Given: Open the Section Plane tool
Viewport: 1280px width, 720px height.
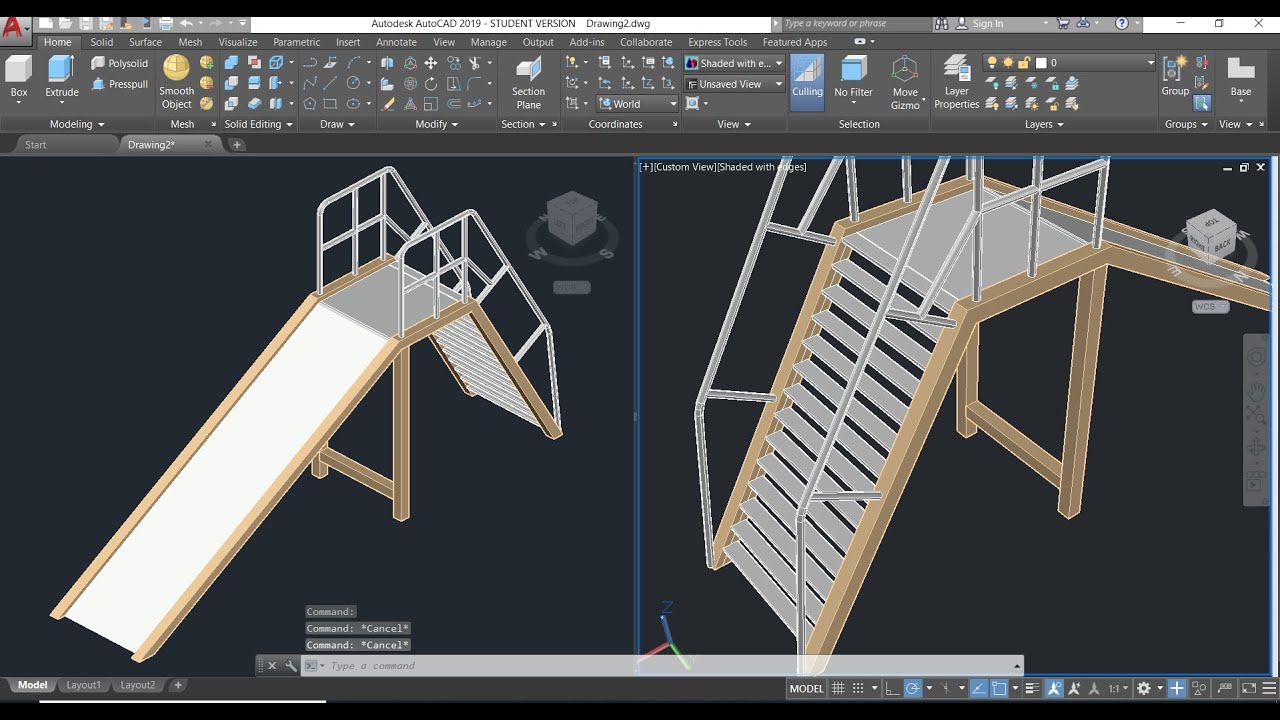Looking at the screenshot, I should (528, 83).
